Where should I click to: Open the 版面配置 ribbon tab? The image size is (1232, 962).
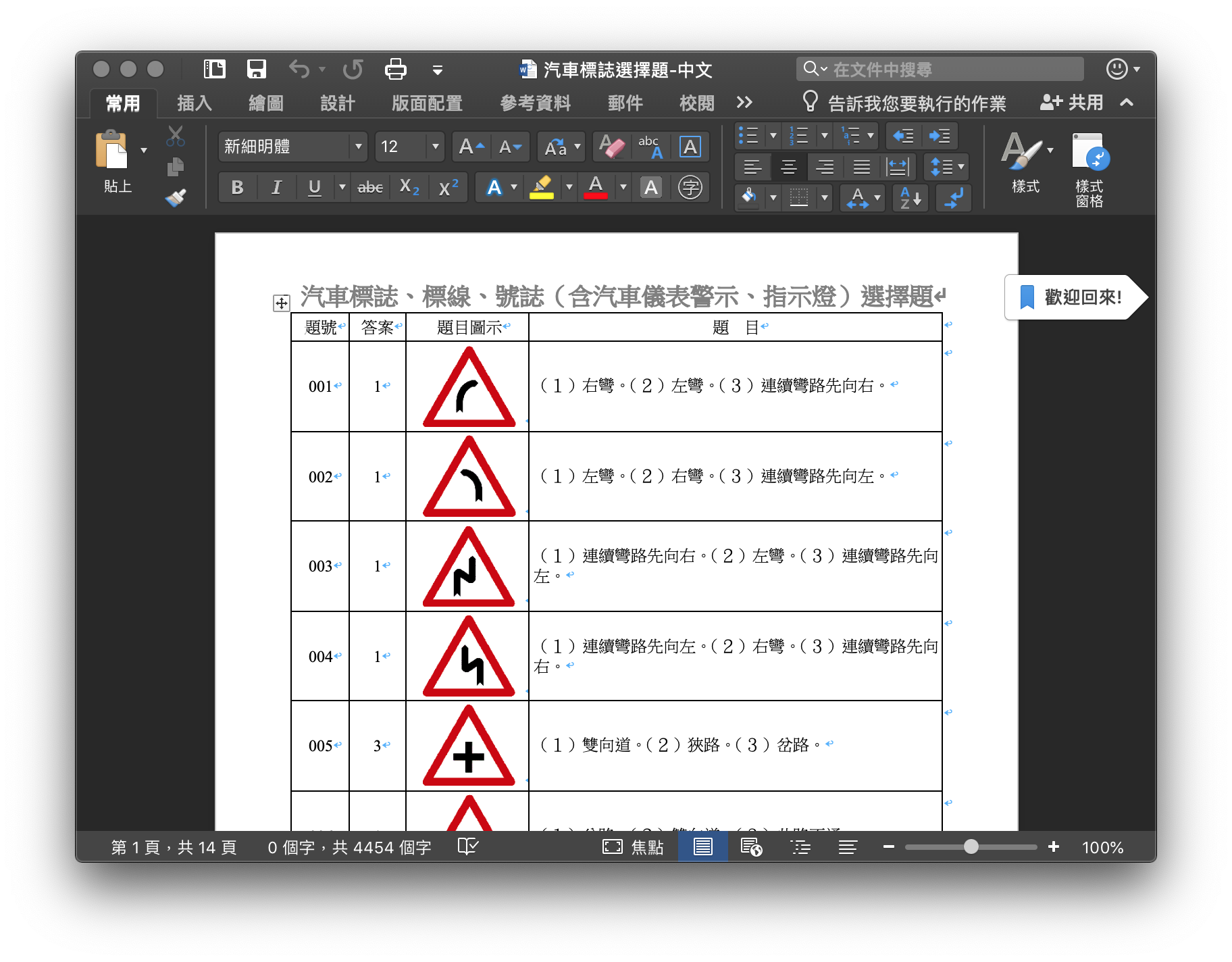point(427,103)
